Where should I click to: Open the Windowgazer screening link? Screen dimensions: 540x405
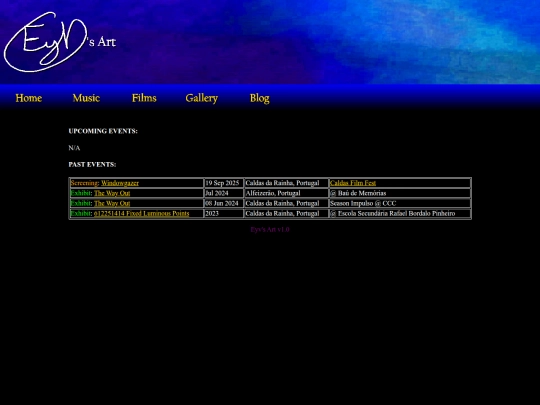click(x=120, y=183)
